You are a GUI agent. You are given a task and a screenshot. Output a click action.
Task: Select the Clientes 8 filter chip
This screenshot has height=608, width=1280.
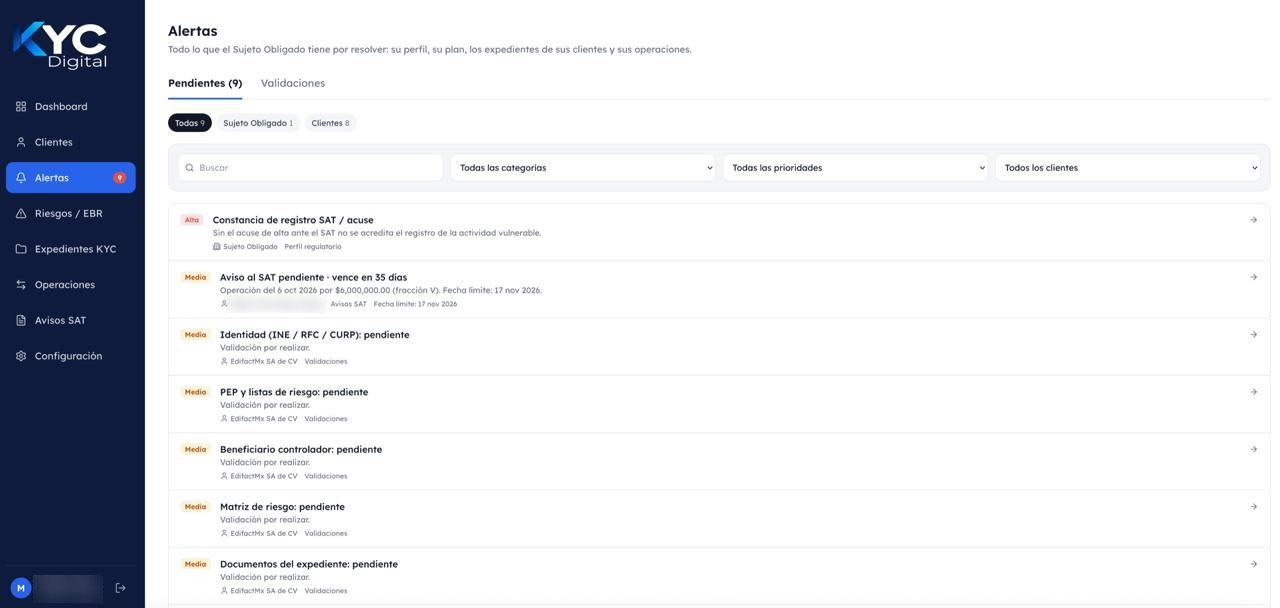[330, 123]
